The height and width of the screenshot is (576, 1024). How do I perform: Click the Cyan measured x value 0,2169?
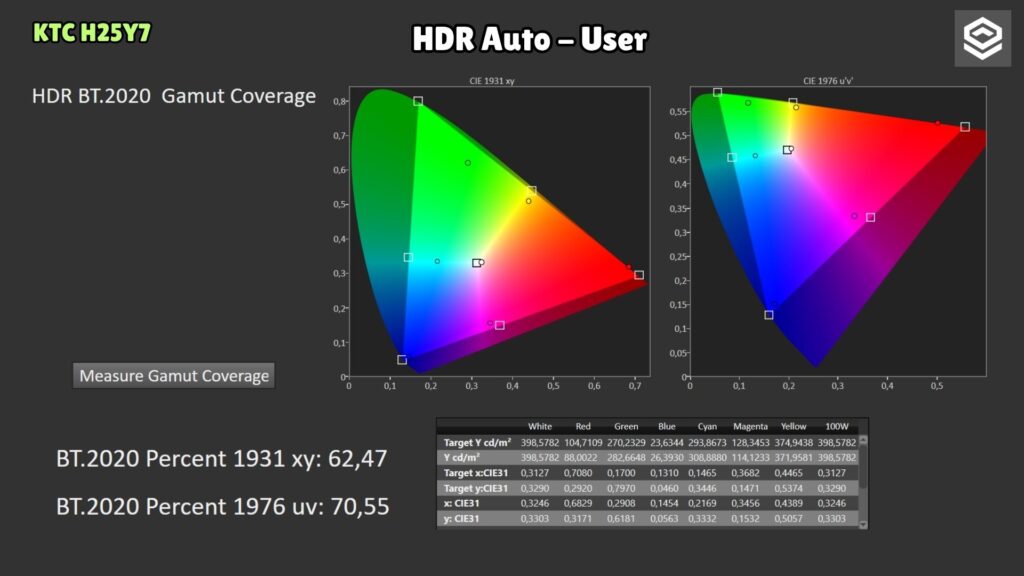pos(702,503)
